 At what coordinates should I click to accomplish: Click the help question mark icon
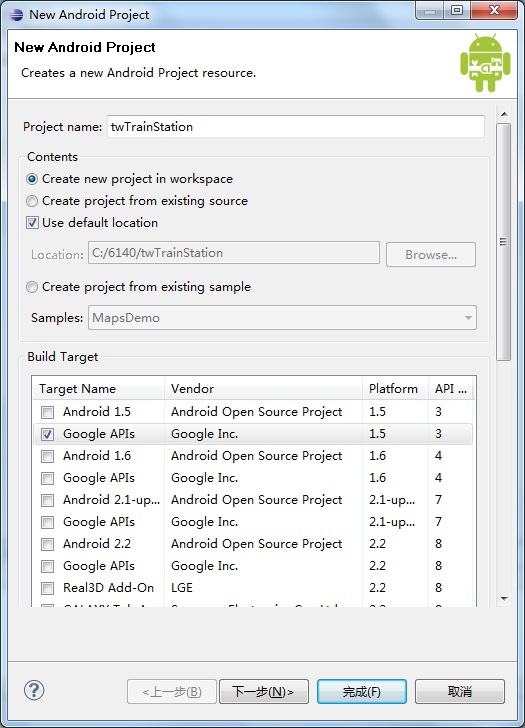tap(34, 690)
